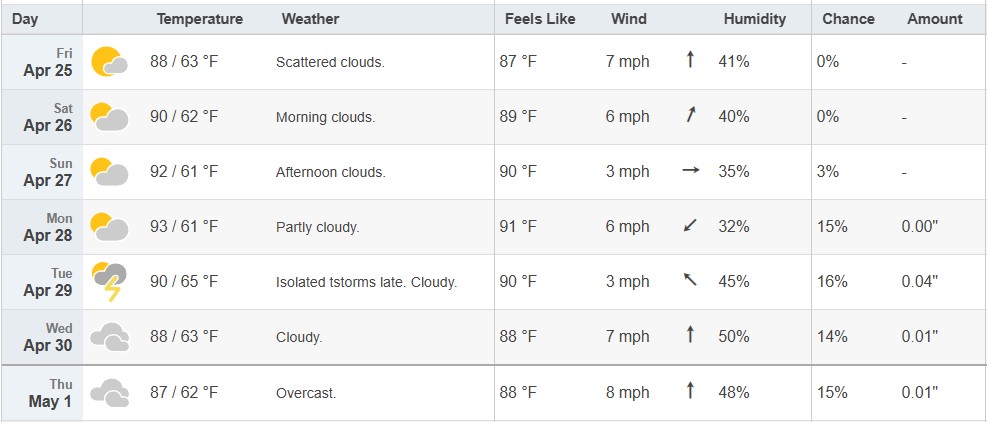
Task: Click the Apr 28 partly cloudy icon
Action: pyautogui.click(x=110, y=227)
